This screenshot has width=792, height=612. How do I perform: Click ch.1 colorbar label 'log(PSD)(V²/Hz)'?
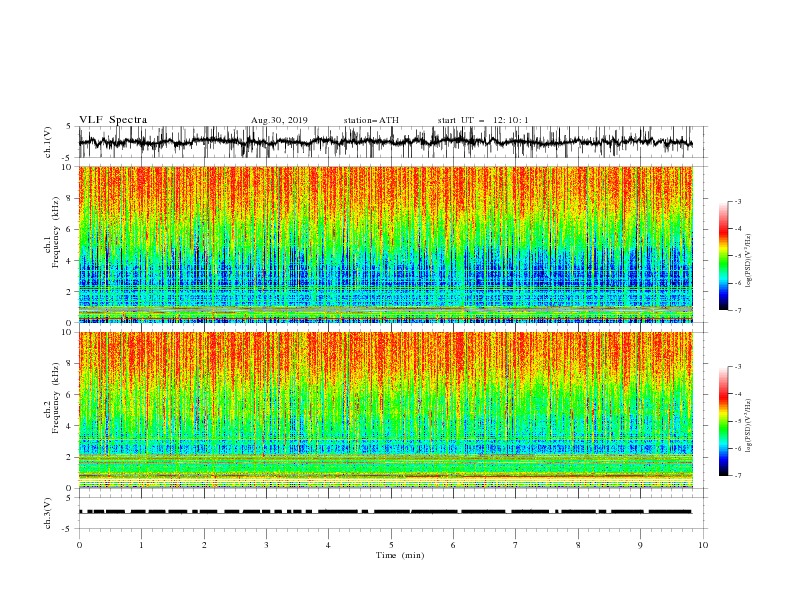[x=749, y=261]
